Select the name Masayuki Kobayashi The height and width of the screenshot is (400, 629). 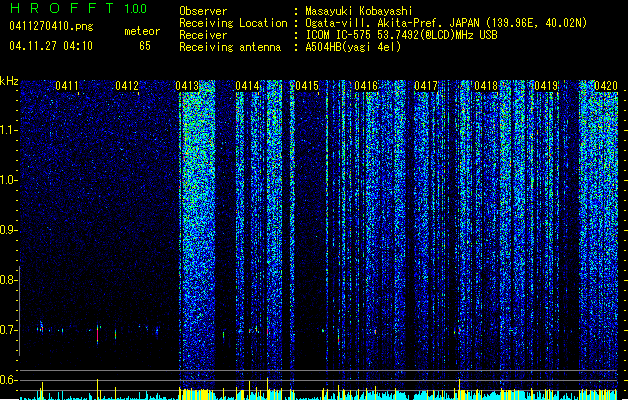(358, 11)
